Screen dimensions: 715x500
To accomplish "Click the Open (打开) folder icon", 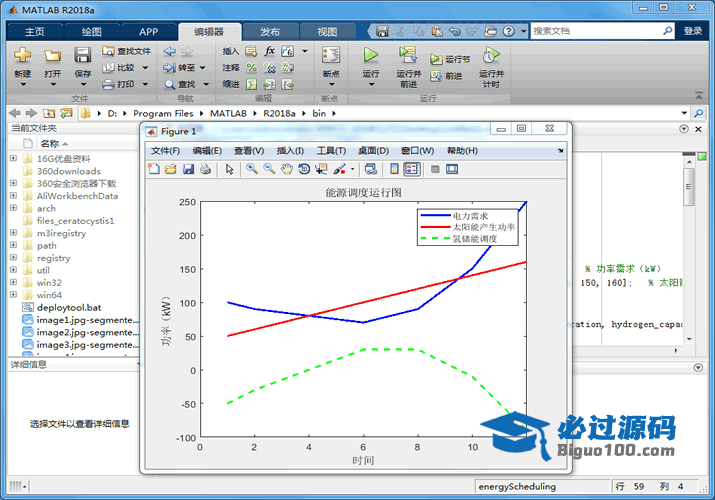I will [52, 56].
